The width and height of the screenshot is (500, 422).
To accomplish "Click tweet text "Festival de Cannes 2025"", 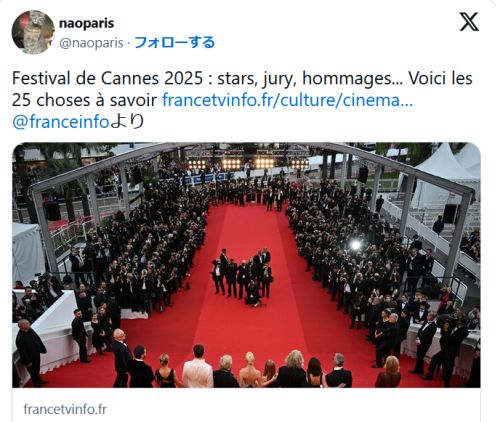I will tap(107, 79).
